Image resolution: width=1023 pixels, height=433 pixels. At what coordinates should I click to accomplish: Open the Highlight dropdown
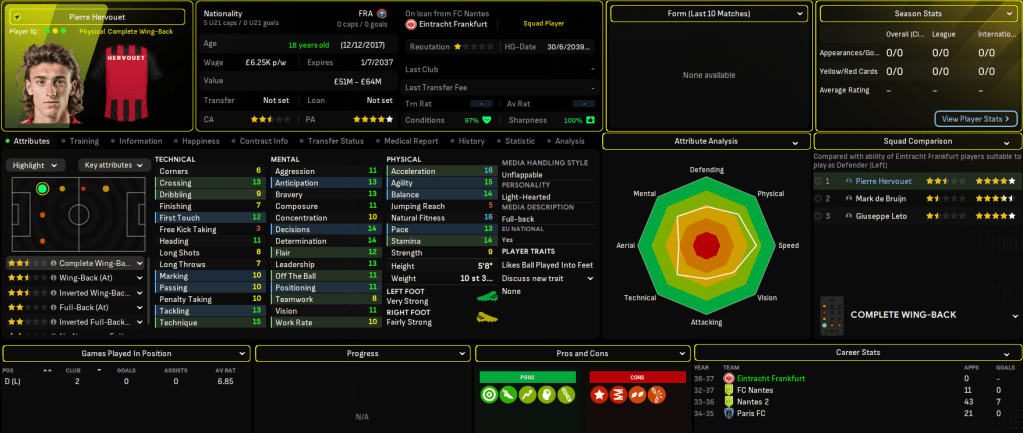(38, 165)
